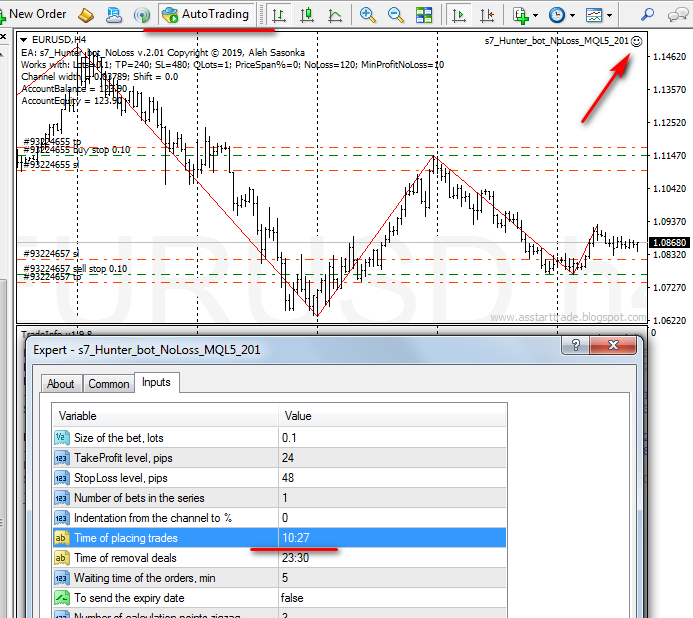Edit the TakeProfit value 24
This screenshot has height=618, width=693.
392,458
